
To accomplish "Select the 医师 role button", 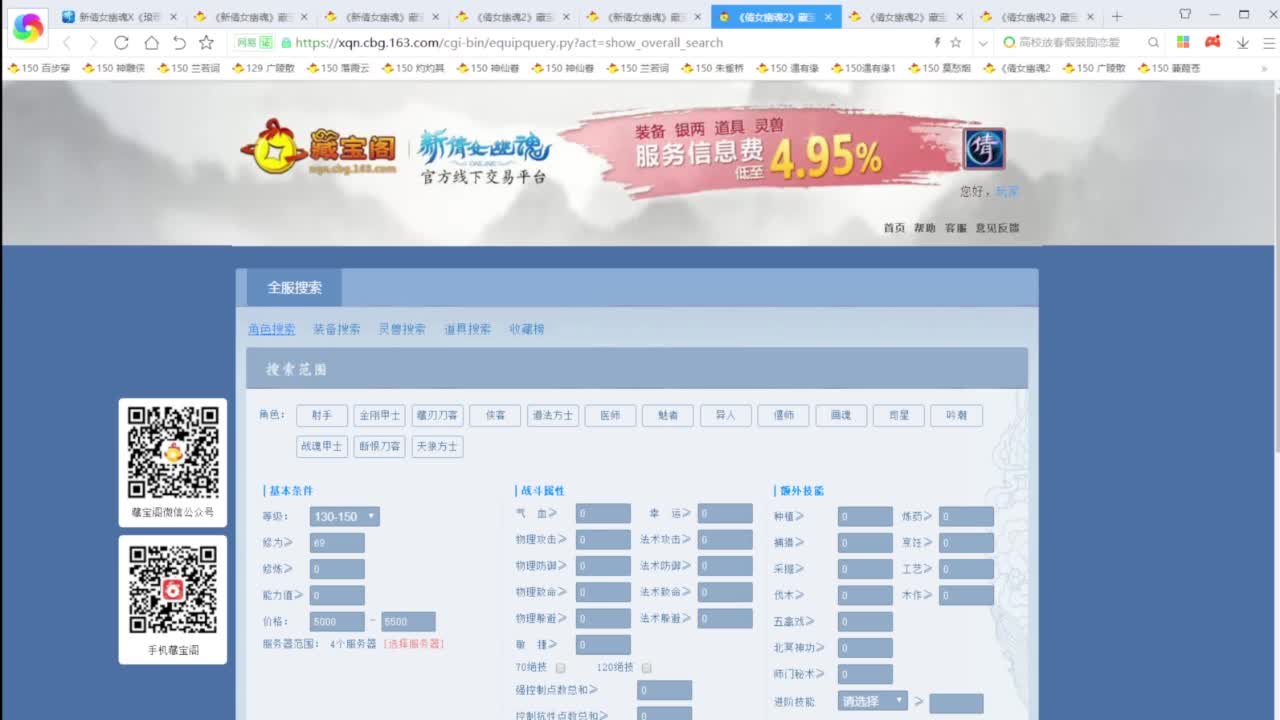I will (x=610, y=416).
